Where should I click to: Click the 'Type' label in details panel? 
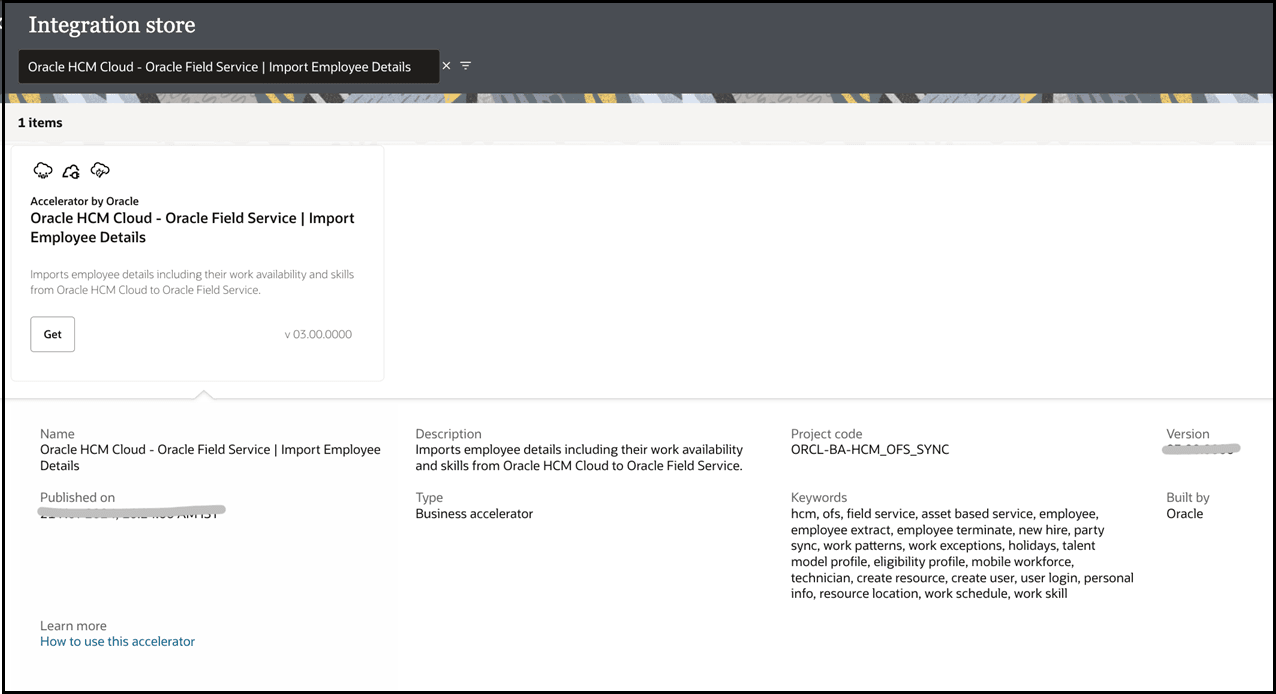pos(429,497)
